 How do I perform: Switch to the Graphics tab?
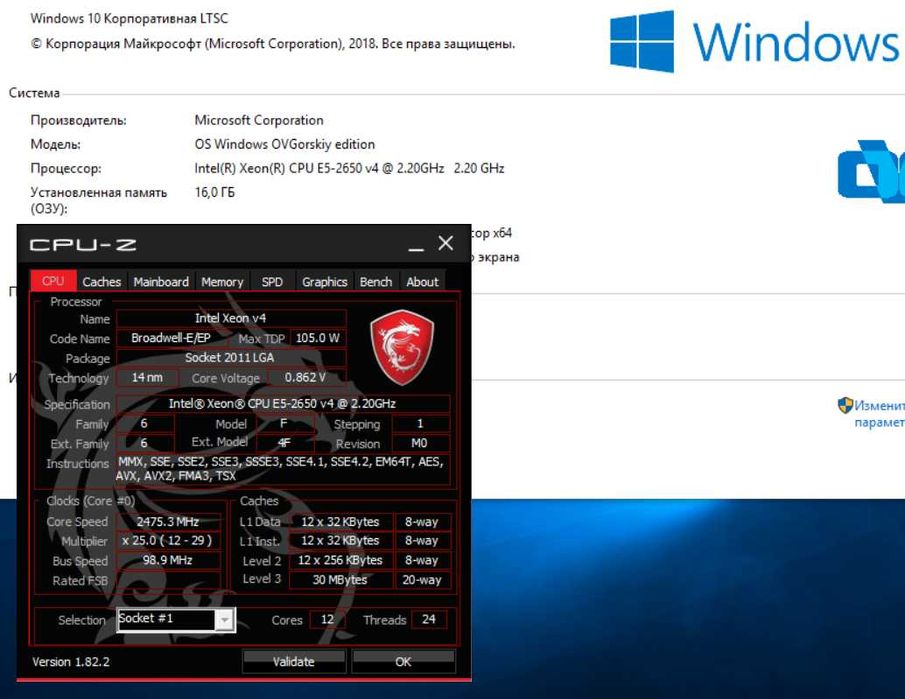pos(324,282)
